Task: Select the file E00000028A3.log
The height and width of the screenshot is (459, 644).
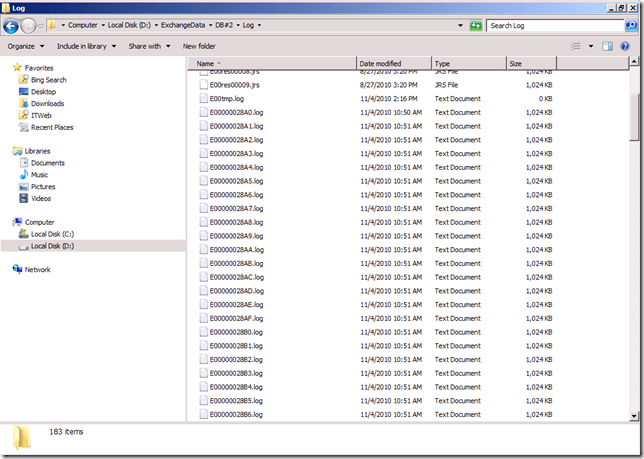Action: pos(237,154)
